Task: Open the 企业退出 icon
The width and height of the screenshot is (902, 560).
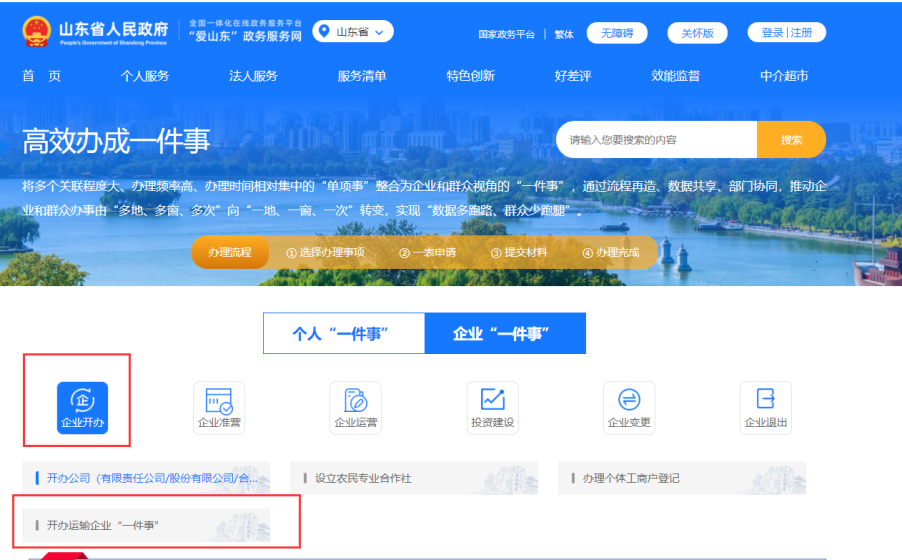Action: (765, 400)
